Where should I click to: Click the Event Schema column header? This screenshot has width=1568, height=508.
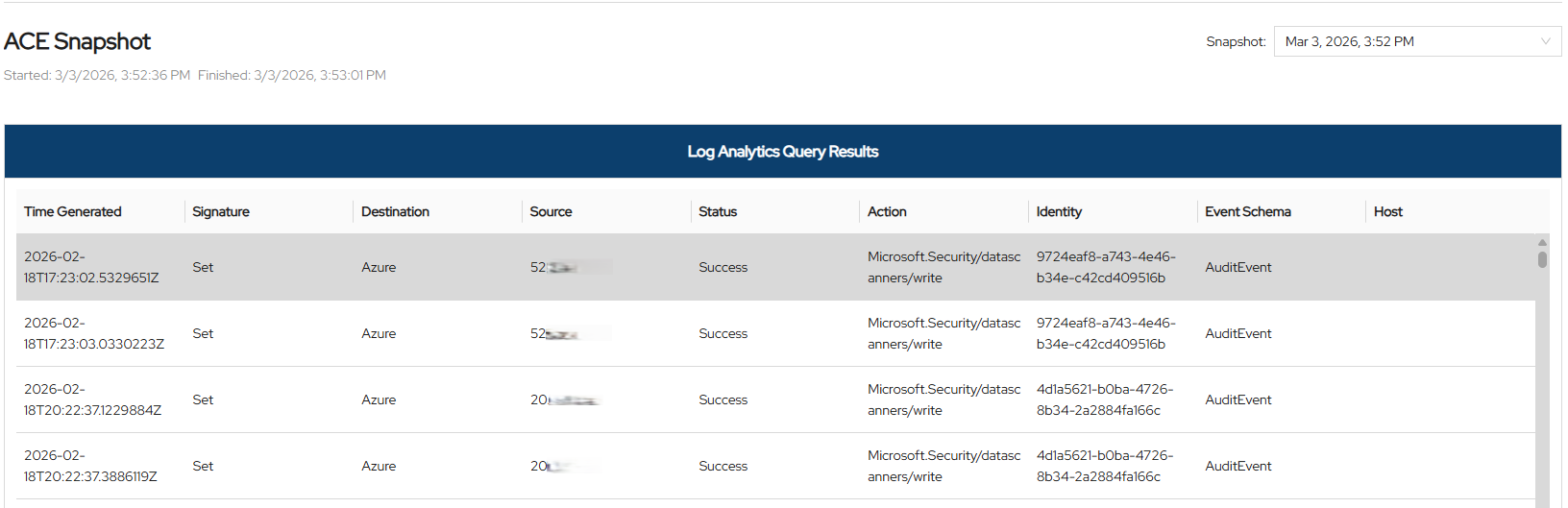pyautogui.click(x=1248, y=211)
